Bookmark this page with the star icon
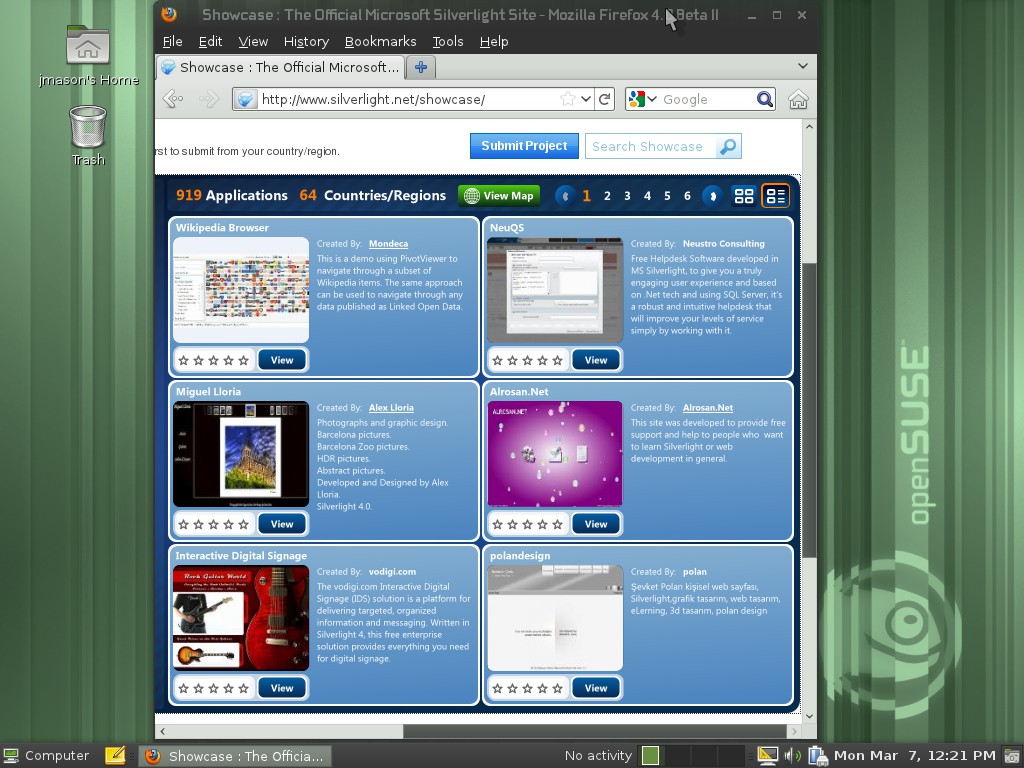Image resolution: width=1024 pixels, height=768 pixels. coord(568,99)
